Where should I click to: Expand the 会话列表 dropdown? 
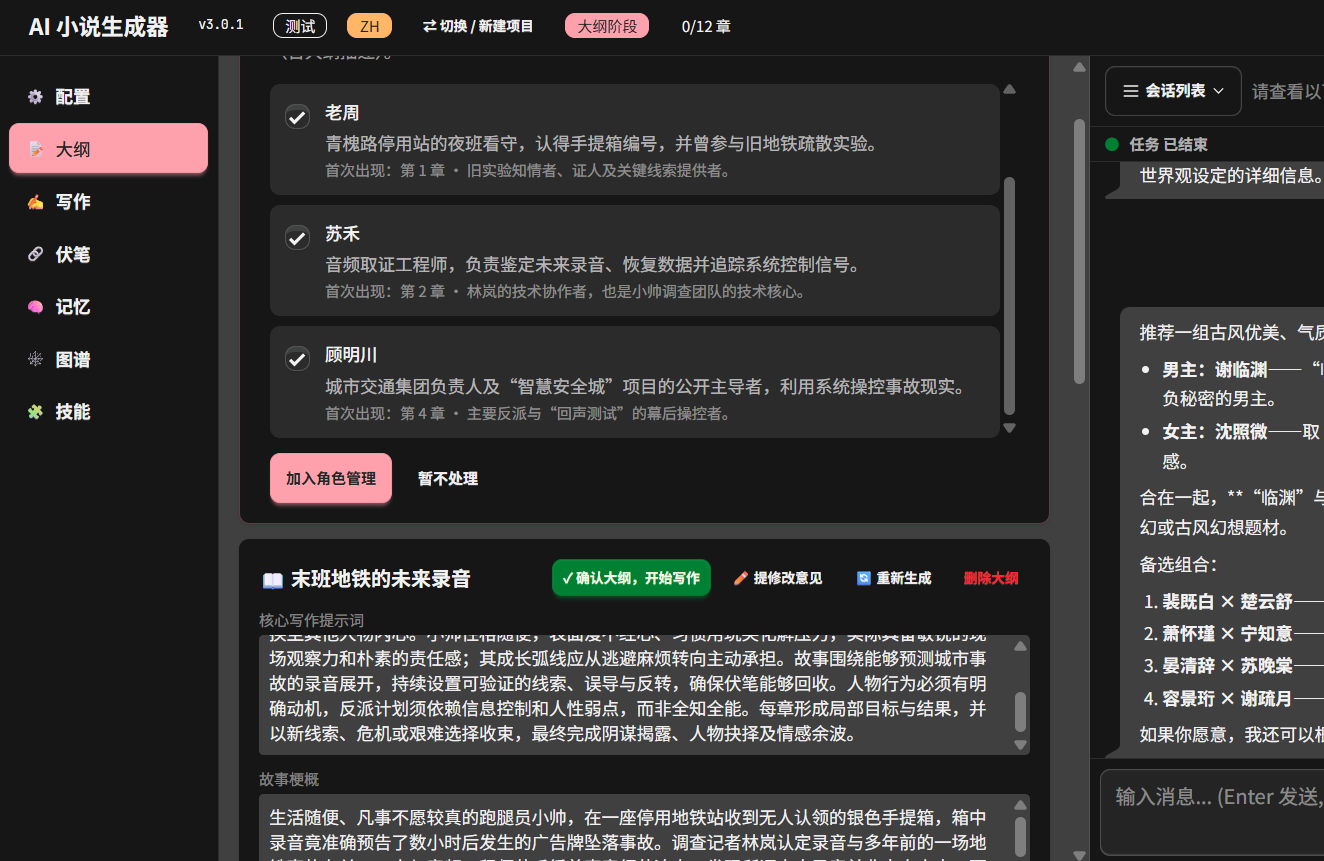pyautogui.click(x=1173, y=91)
